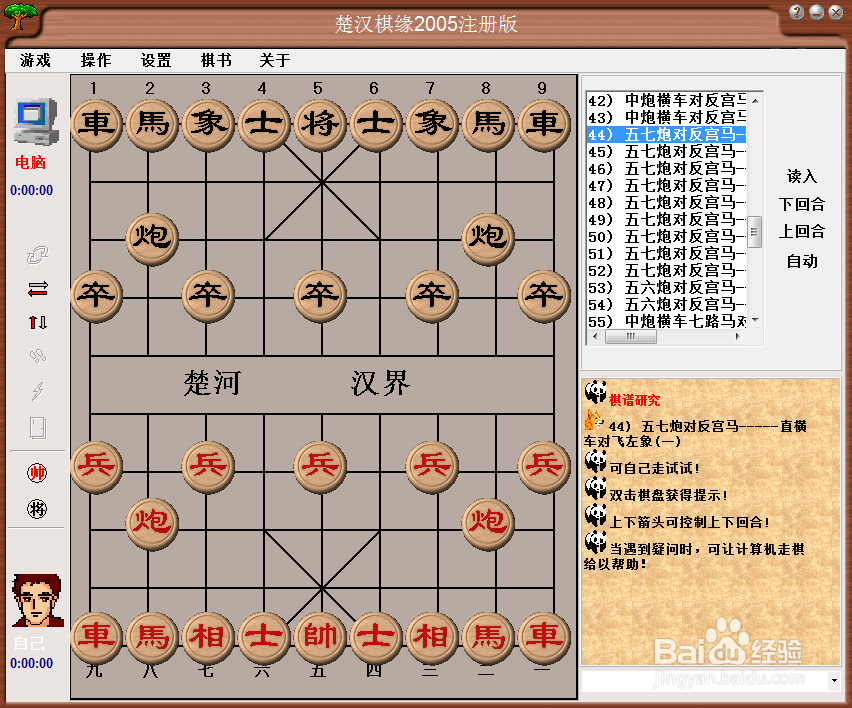Open the 游戏 menu
The width and height of the screenshot is (852, 708).
[x=34, y=60]
